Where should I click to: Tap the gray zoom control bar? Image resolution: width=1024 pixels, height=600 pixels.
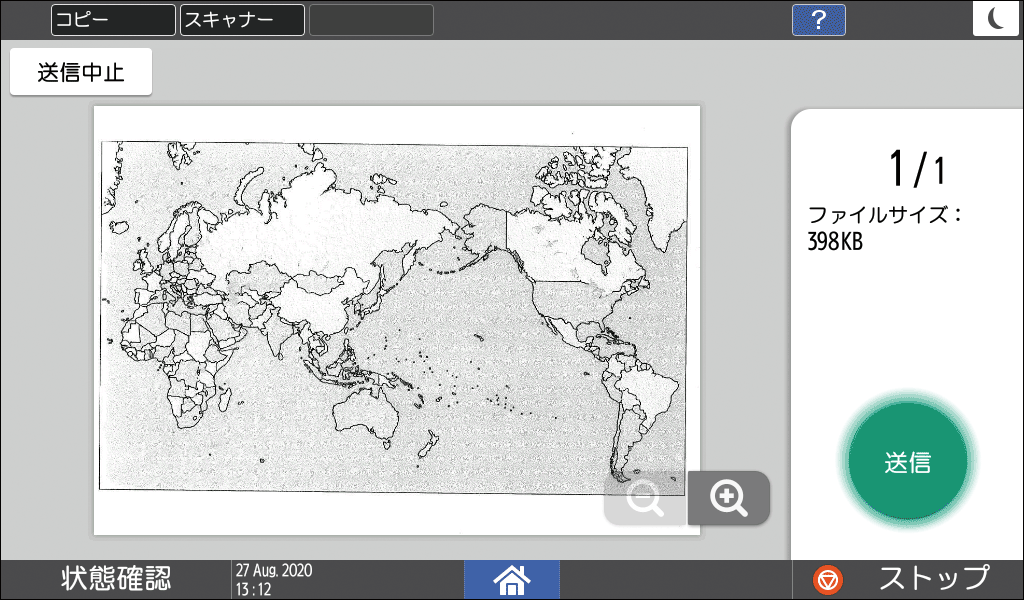click(x=687, y=498)
